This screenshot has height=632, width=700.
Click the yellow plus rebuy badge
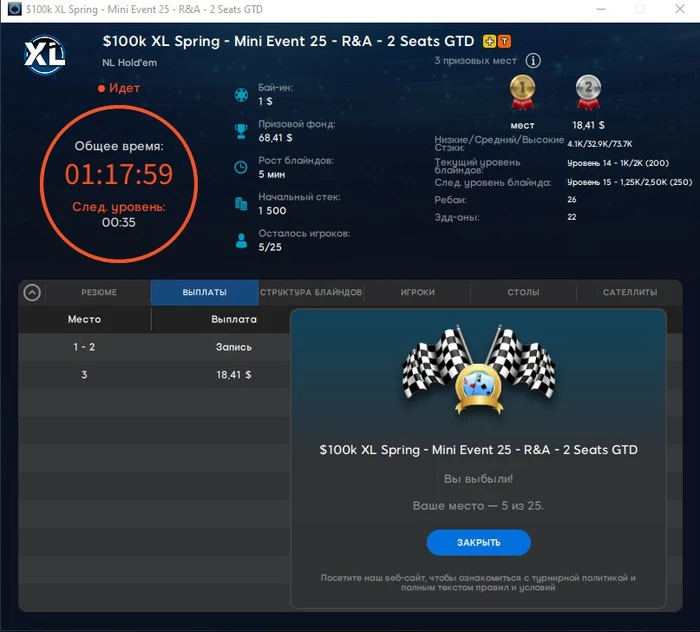click(489, 42)
